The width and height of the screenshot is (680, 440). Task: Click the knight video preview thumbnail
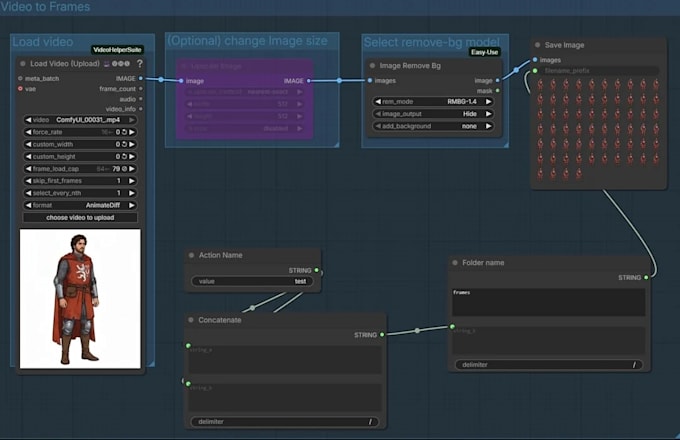click(x=80, y=299)
